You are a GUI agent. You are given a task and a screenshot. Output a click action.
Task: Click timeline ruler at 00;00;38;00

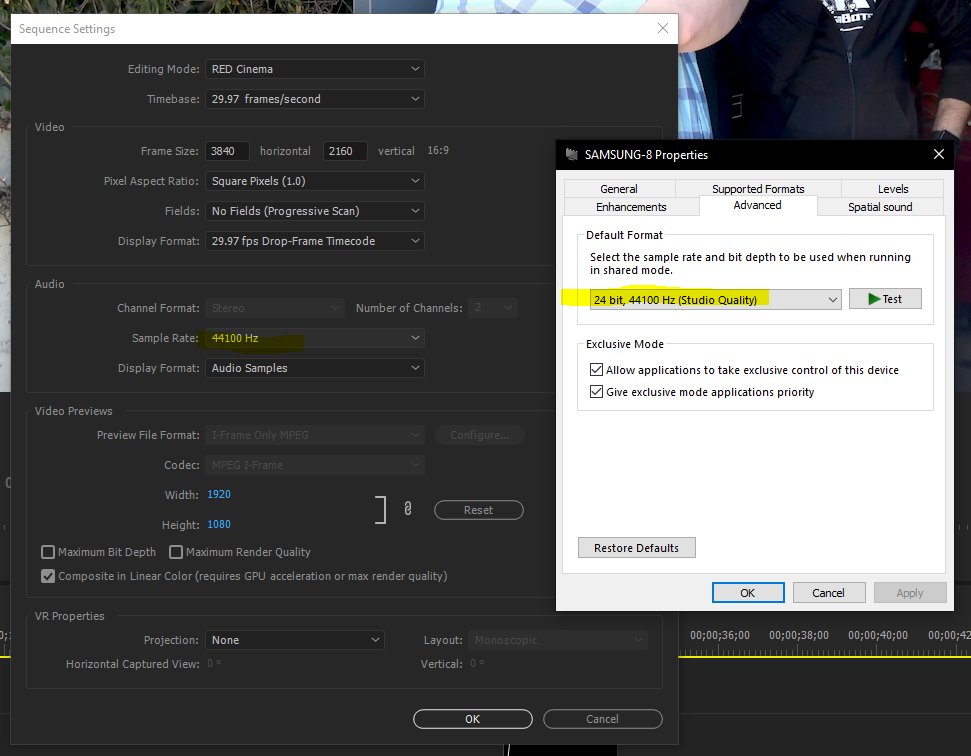799,635
